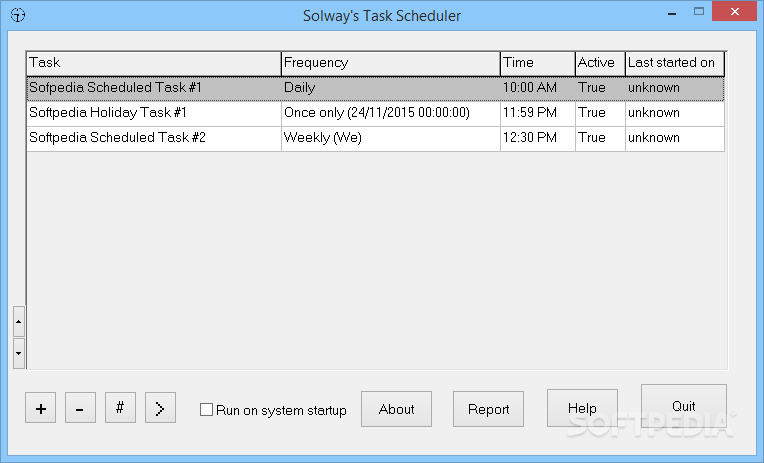This screenshot has width=764, height=463.
Task: Click the 12:30 PM time cell
Action: coord(537,138)
